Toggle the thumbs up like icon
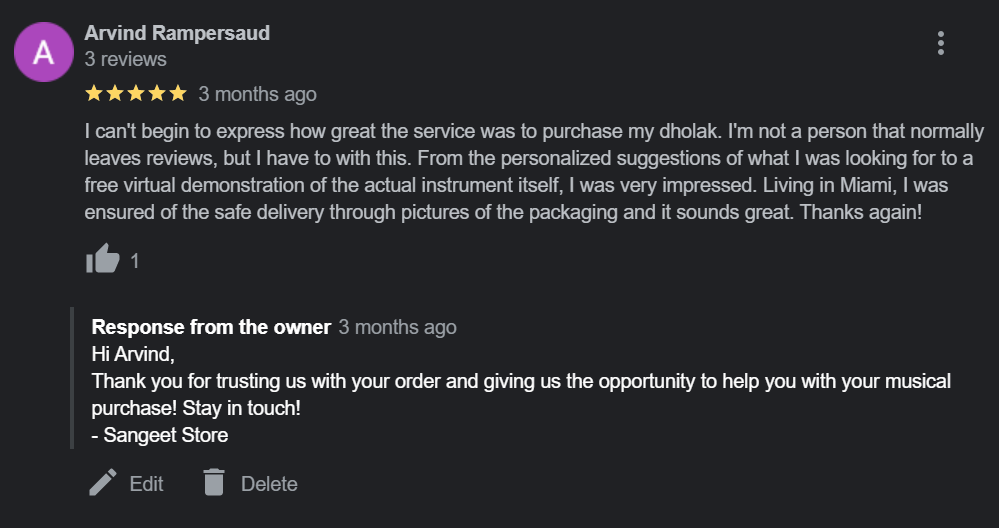This screenshot has height=528, width=999. click(102, 260)
